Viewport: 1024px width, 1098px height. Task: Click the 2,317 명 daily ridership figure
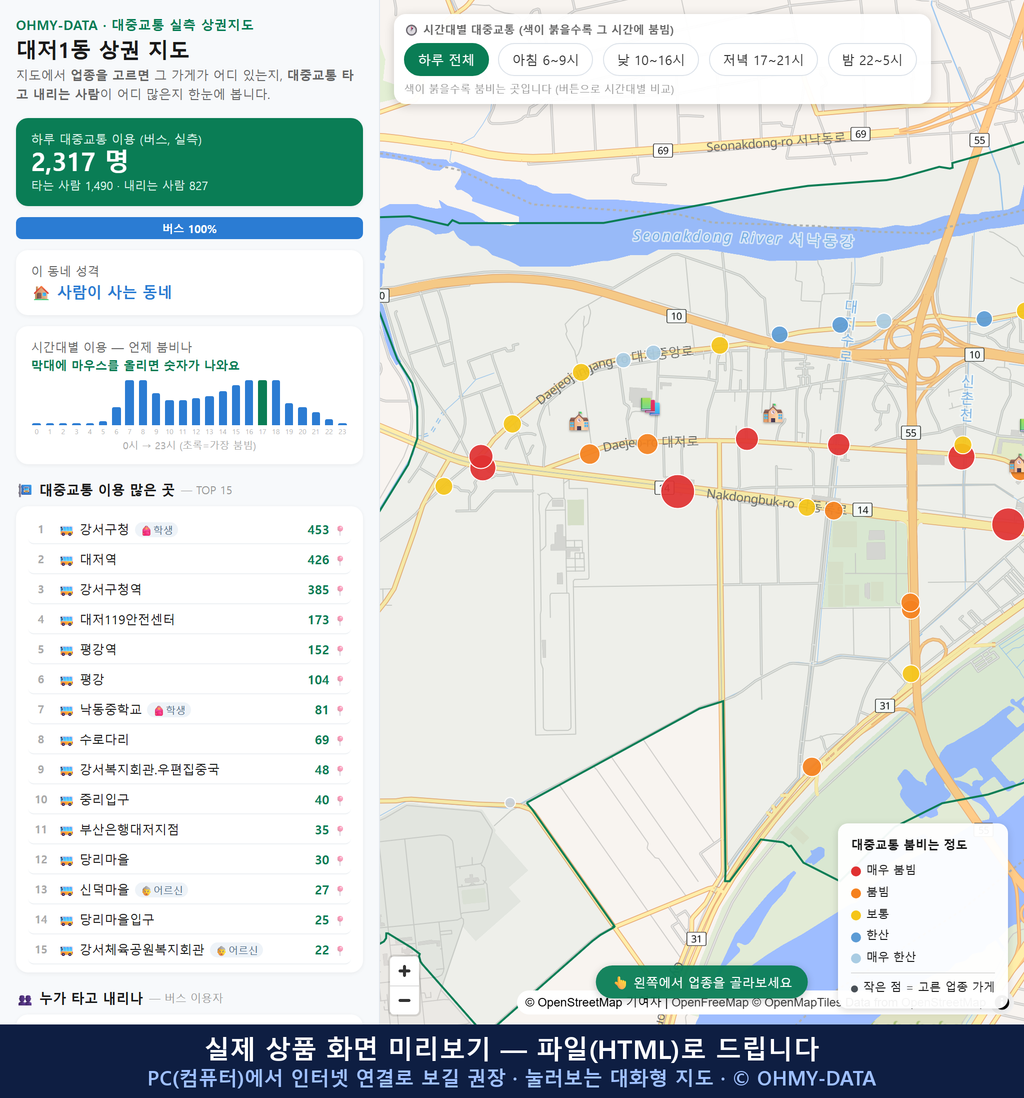point(80,162)
